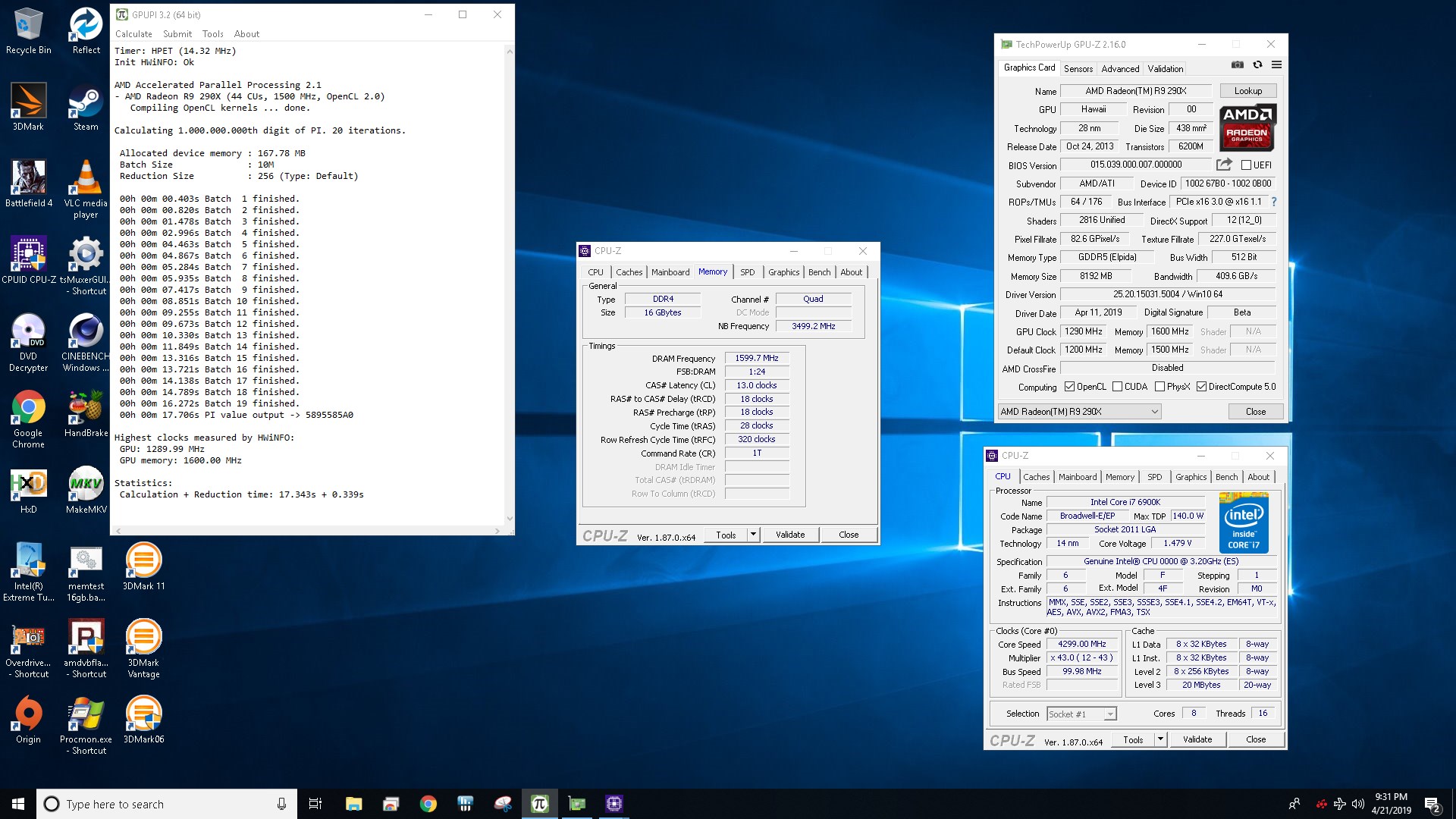Image resolution: width=1456 pixels, height=819 pixels.
Task: Open the 3DMark desktop shortcut
Action: (28, 107)
